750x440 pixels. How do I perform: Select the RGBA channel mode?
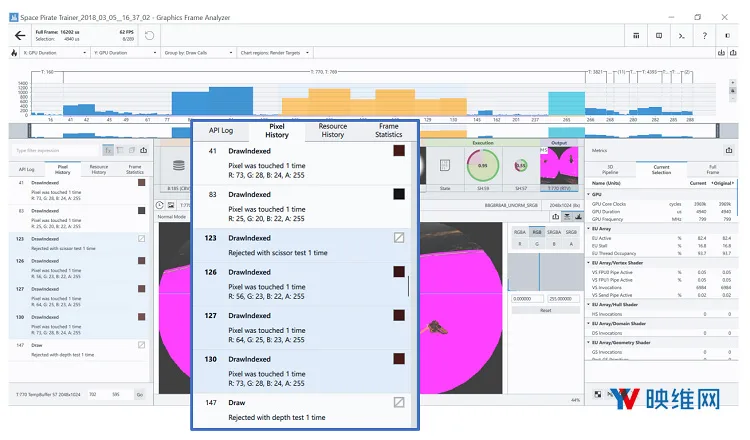[520, 232]
